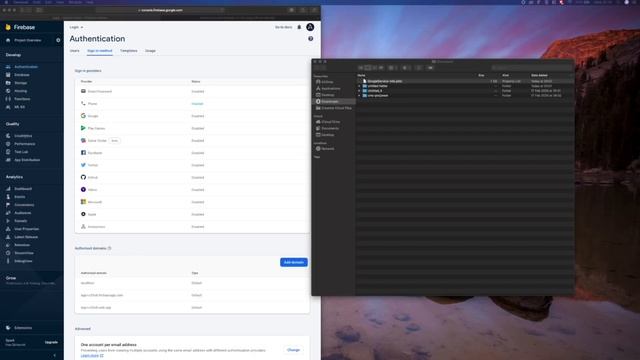Click Database sidebar icon
The width and height of the screenshot is (640, 360).
tap(8, 75)
